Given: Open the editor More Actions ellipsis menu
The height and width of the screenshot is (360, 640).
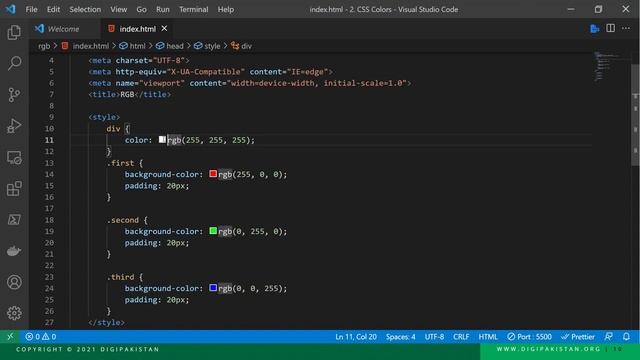Looking at the screenshot, I should pyautogui.click(x=626, y=28).
